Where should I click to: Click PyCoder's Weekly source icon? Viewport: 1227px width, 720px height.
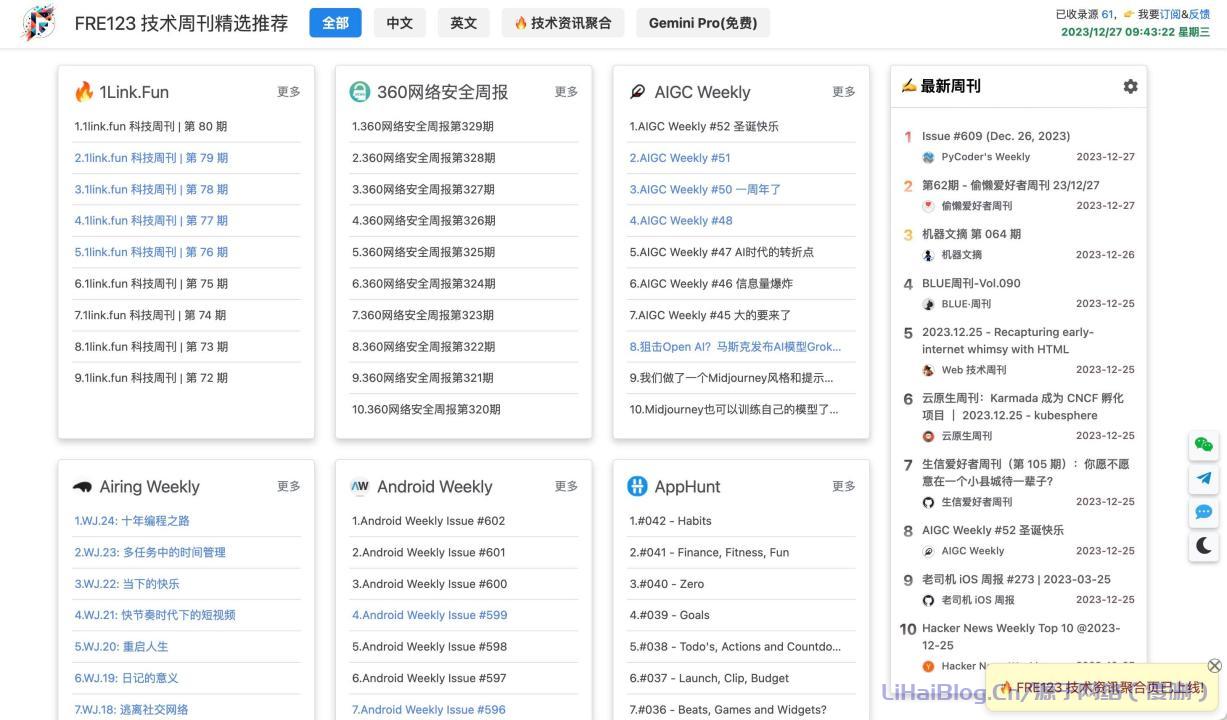click(x=928, y=157)
